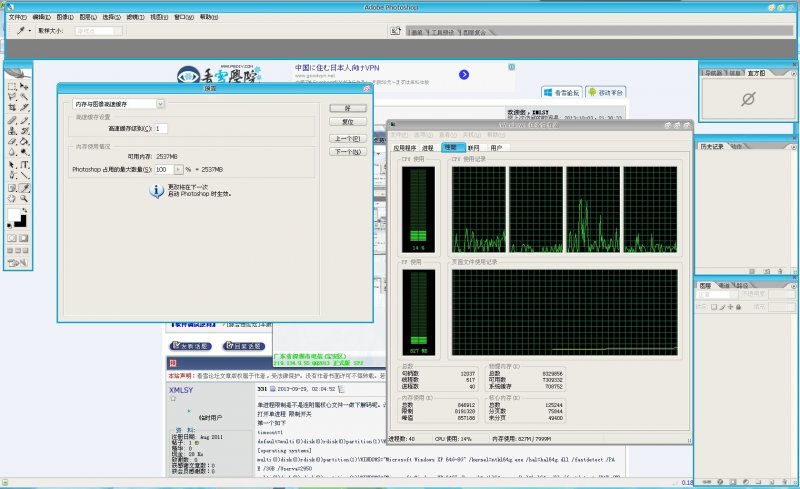Select the Hand tool
The height and width of the screenshot is (489, 800).
(12, 198)
